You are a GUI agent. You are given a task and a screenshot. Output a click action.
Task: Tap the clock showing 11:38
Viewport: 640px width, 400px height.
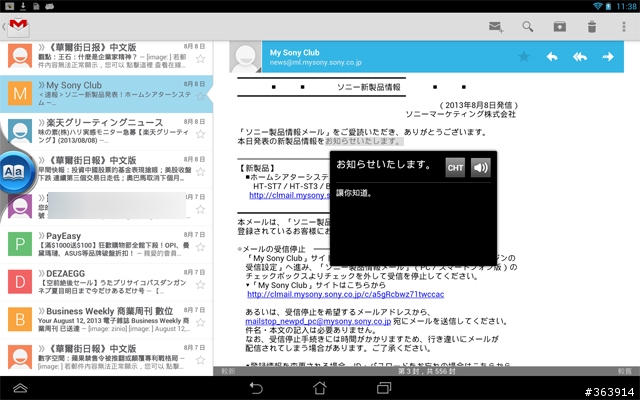click(627, 6)
